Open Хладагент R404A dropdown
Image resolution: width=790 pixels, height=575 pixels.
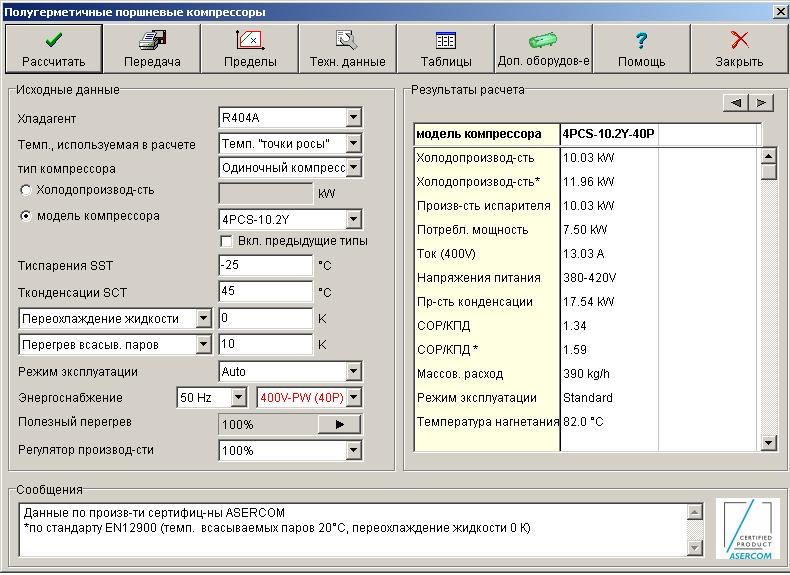tap(354, 117)
